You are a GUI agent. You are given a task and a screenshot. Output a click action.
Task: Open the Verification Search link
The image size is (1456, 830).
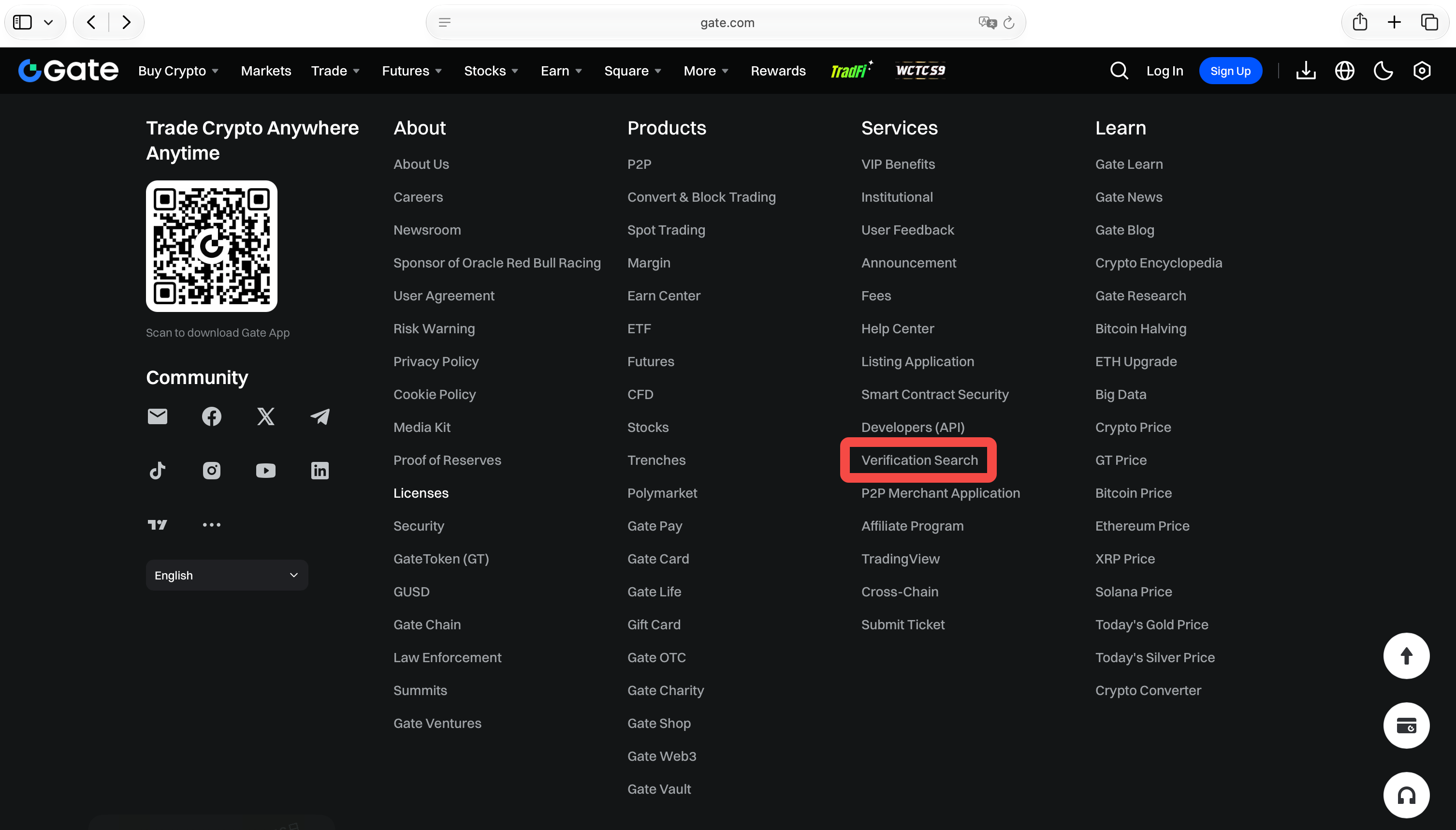coord(919,460)
